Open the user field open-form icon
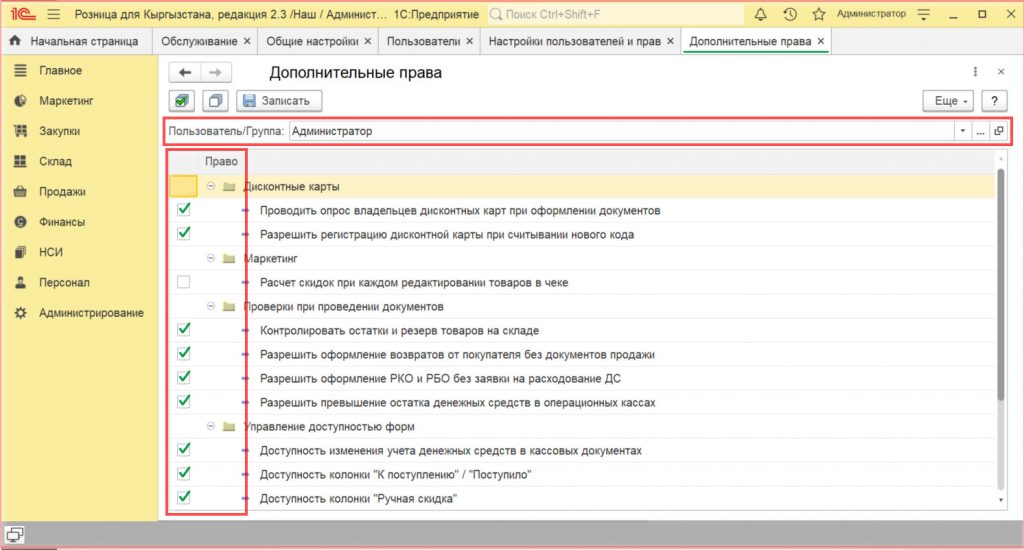Screen dimensions: 1024x550 [x=998, y=131]
